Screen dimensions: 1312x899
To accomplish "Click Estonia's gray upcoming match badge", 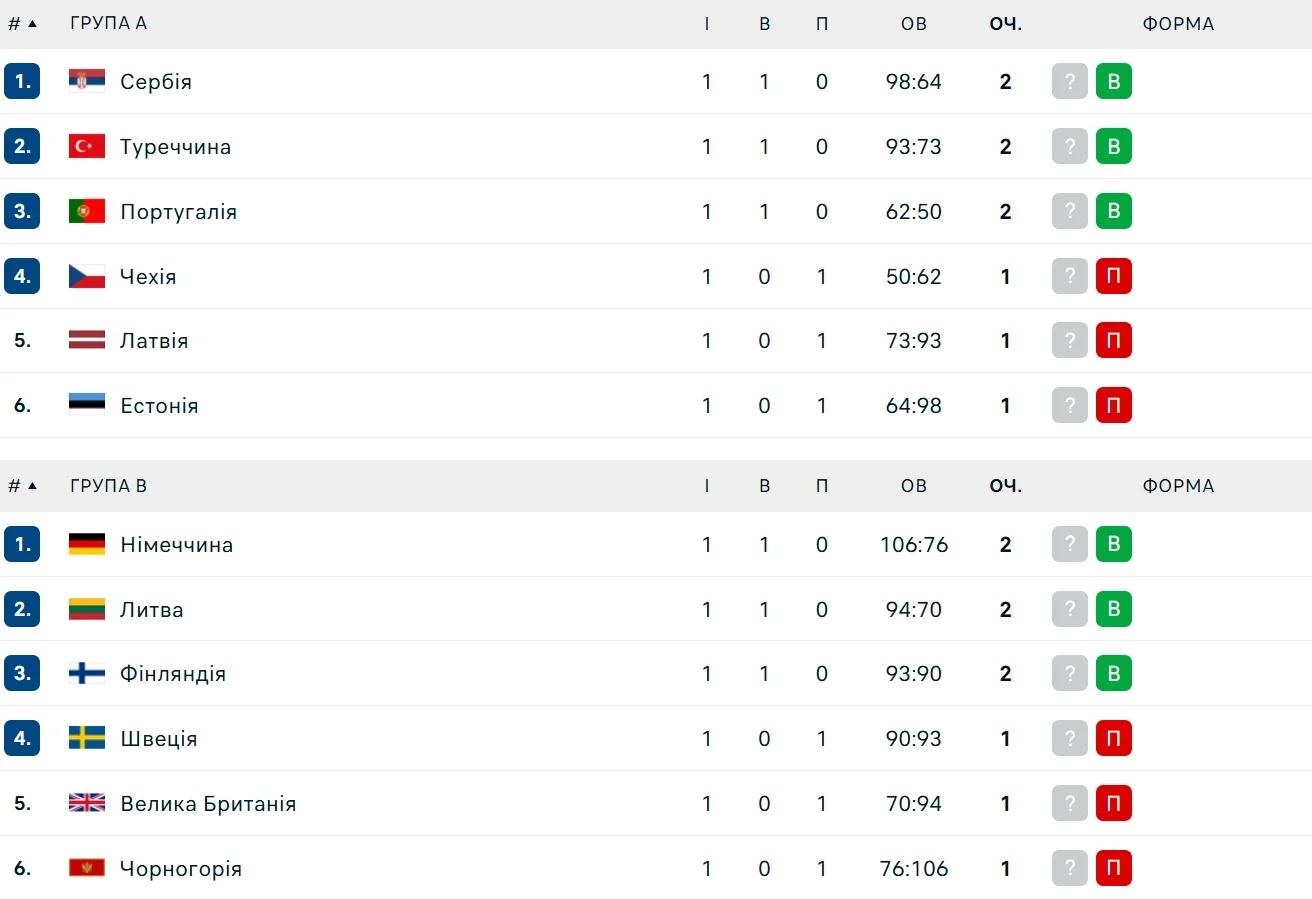I will point(1069,405).
